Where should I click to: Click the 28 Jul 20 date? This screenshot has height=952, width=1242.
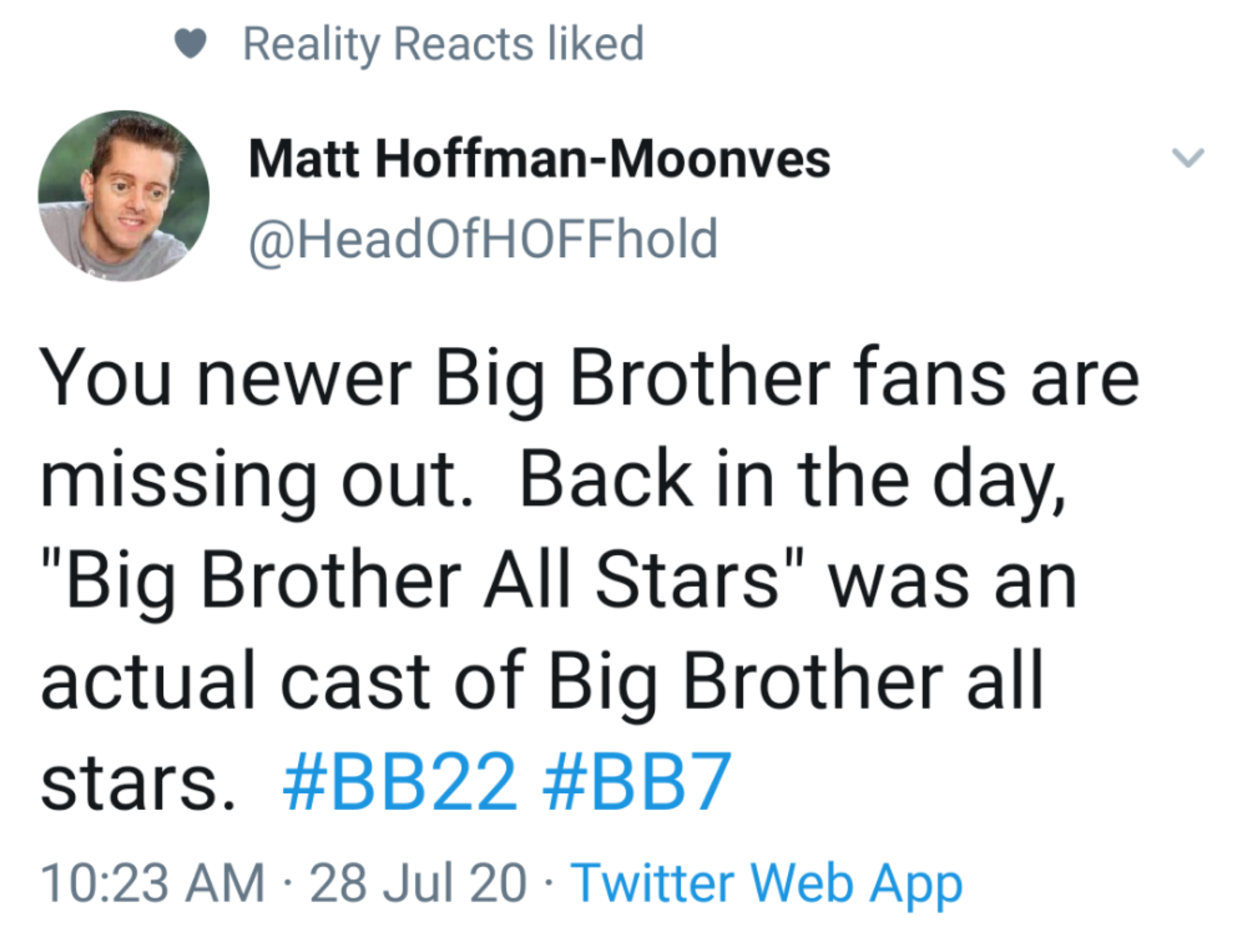tap(418, 883)
